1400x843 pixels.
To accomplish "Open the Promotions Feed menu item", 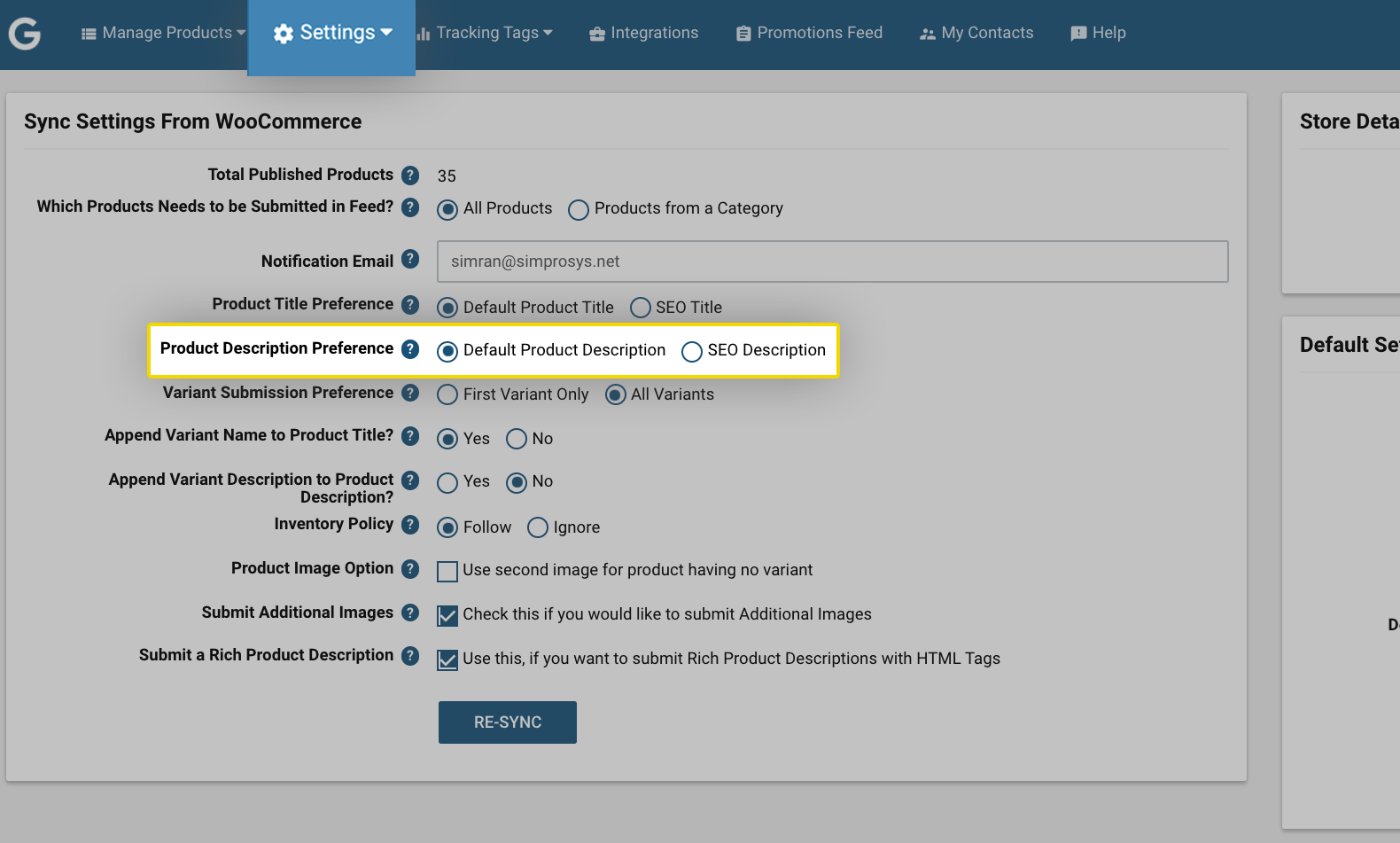I will click(810, 33).
